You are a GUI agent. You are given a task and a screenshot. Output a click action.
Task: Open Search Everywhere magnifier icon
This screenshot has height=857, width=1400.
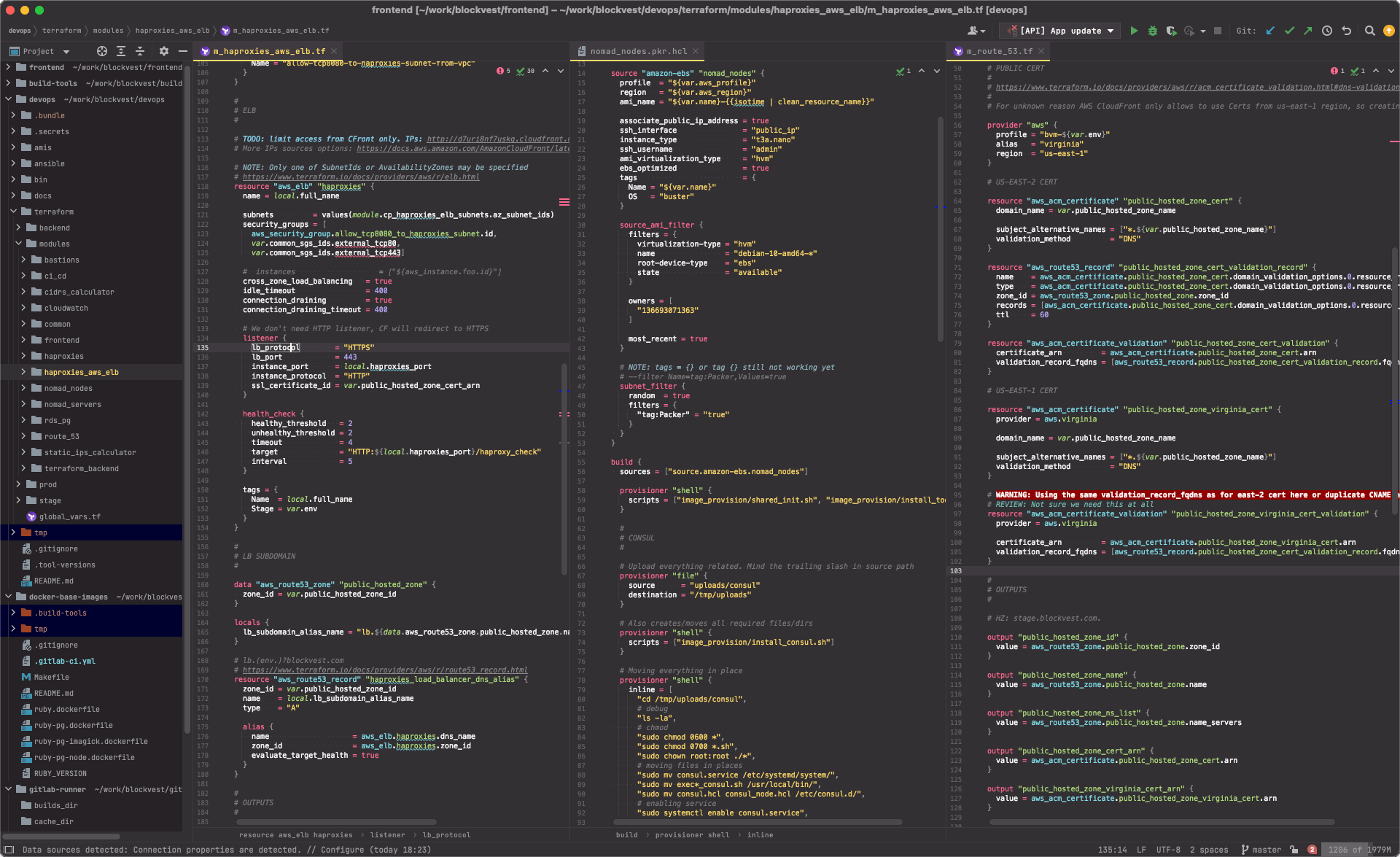(x=1370, y=31)
